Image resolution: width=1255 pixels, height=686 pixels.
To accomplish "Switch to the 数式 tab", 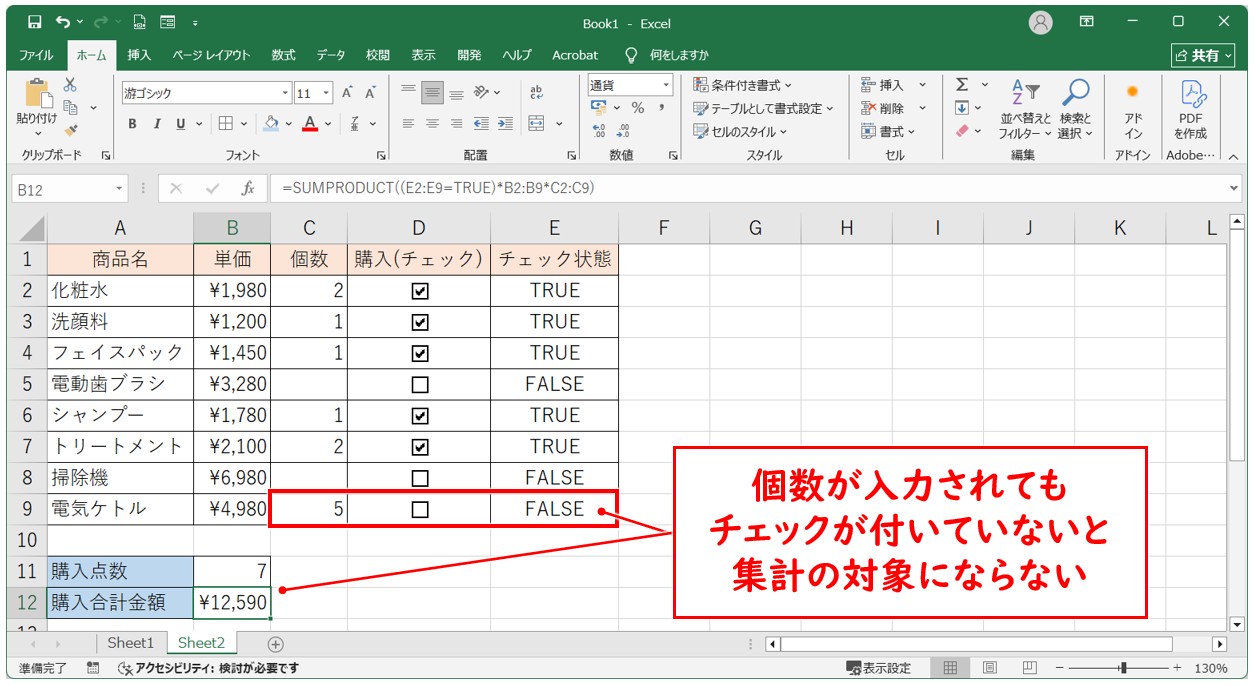I will 283,55.
